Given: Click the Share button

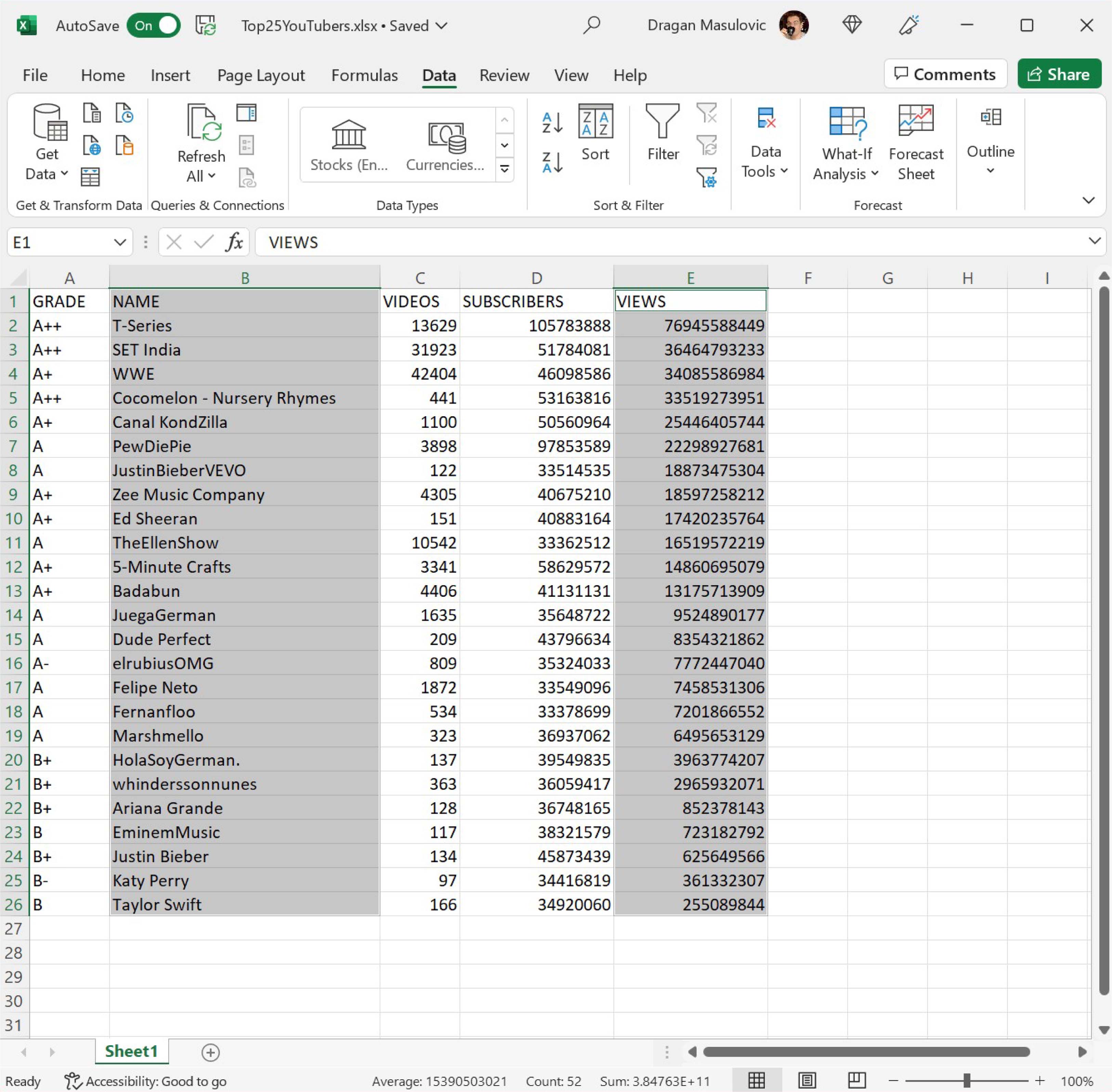Looking at the screenshot, I should click(x=1059, y=74).
